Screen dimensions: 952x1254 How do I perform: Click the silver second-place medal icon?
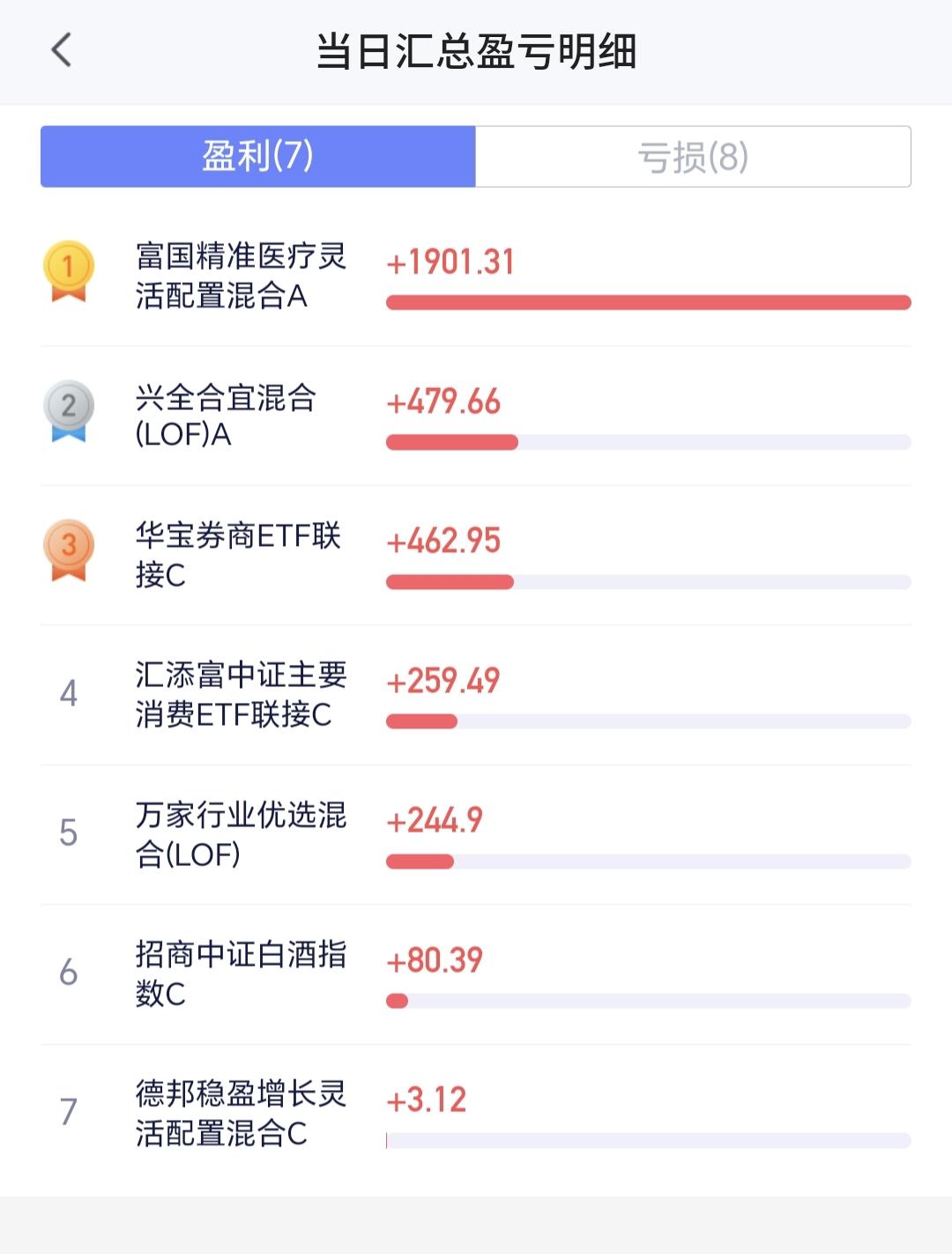coord(69,410)
